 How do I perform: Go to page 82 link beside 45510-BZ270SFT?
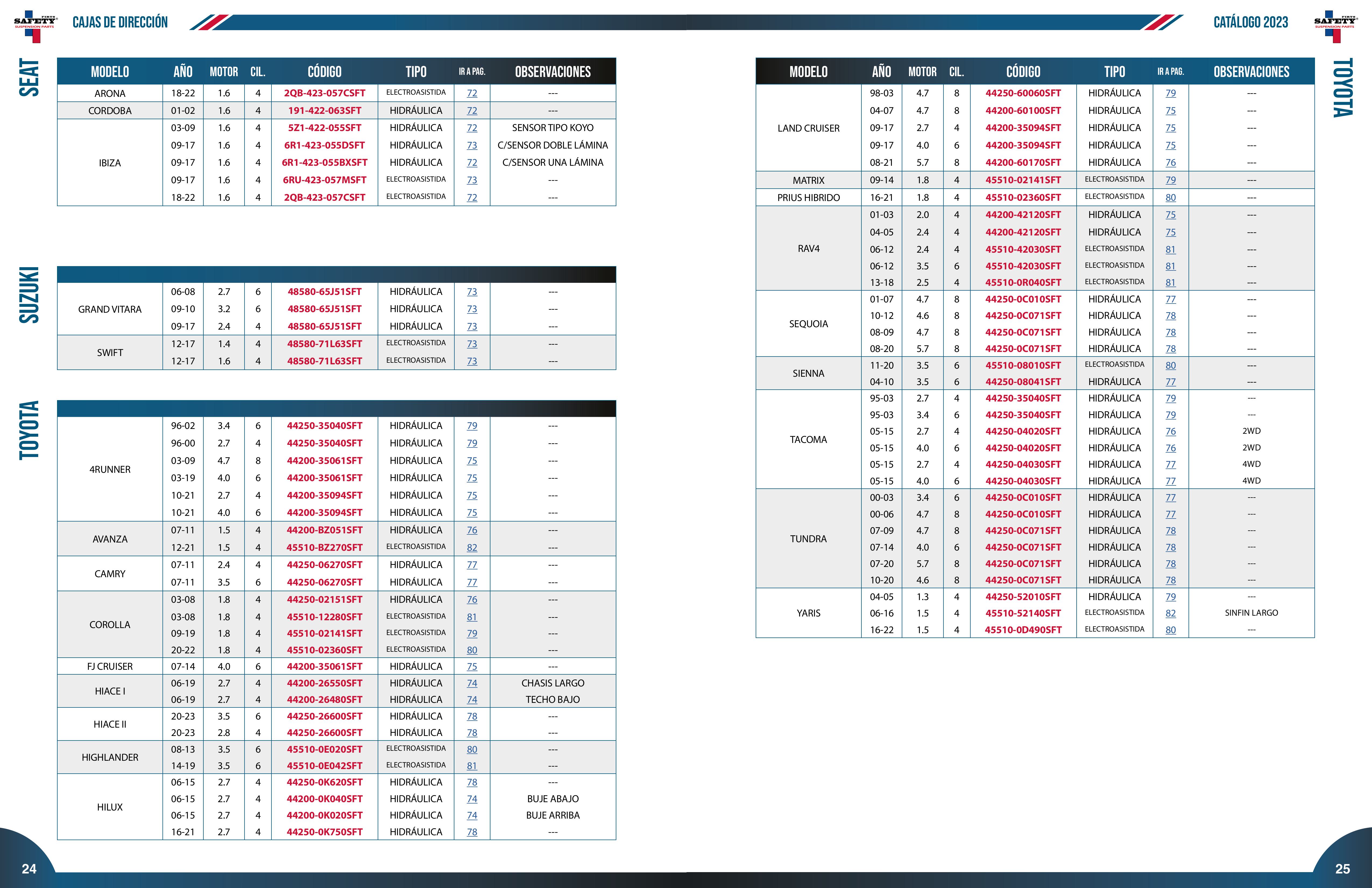click(x=472, y=547)
